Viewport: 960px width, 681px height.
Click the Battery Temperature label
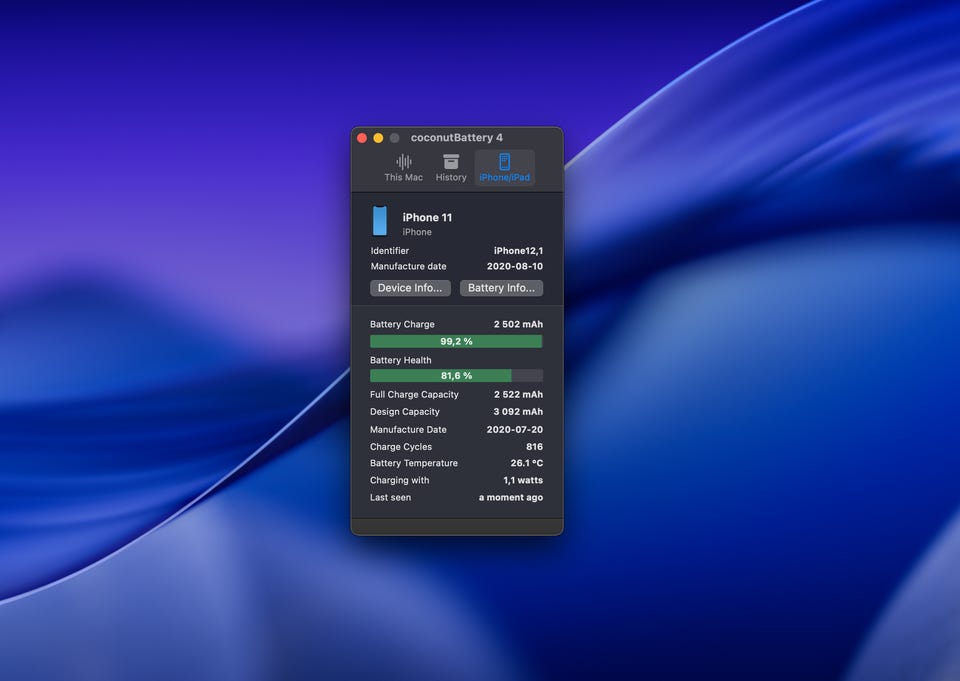tap(414, 463)
